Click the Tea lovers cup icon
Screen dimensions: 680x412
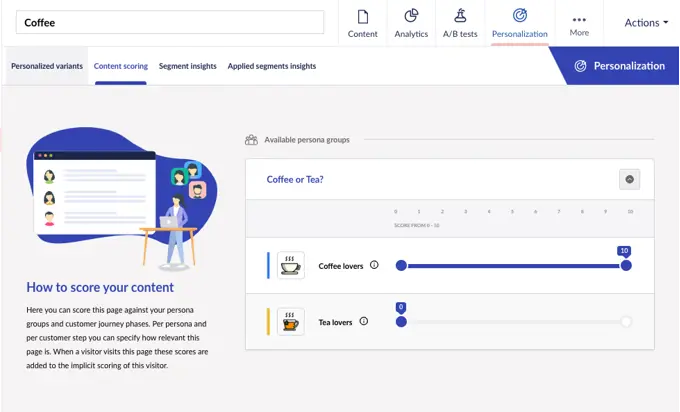click(x=291, y=321)
